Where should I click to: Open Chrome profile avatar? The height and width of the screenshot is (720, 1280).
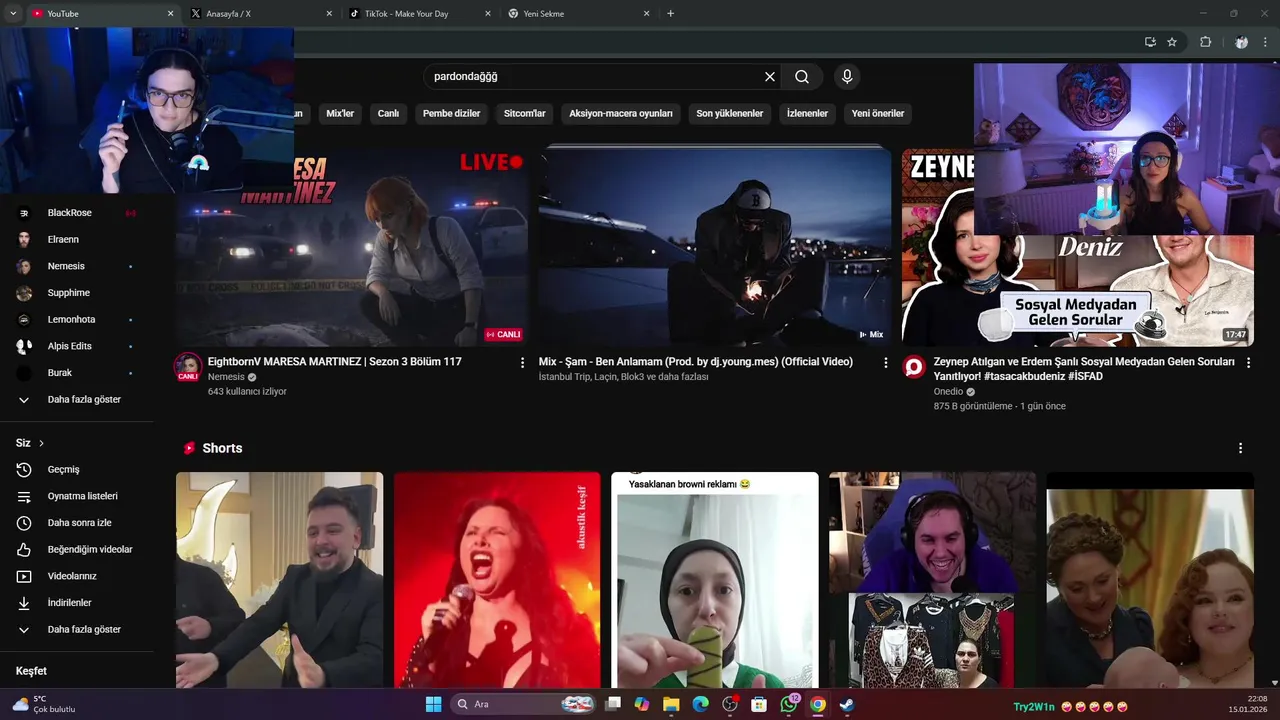point(1241,42)
